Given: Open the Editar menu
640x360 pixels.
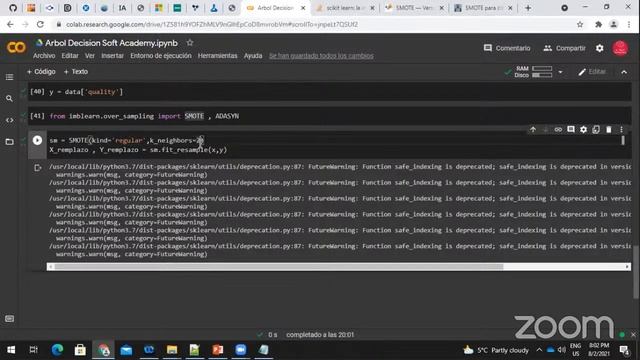Looking at the screenshot, I should [x=70, y=56].
